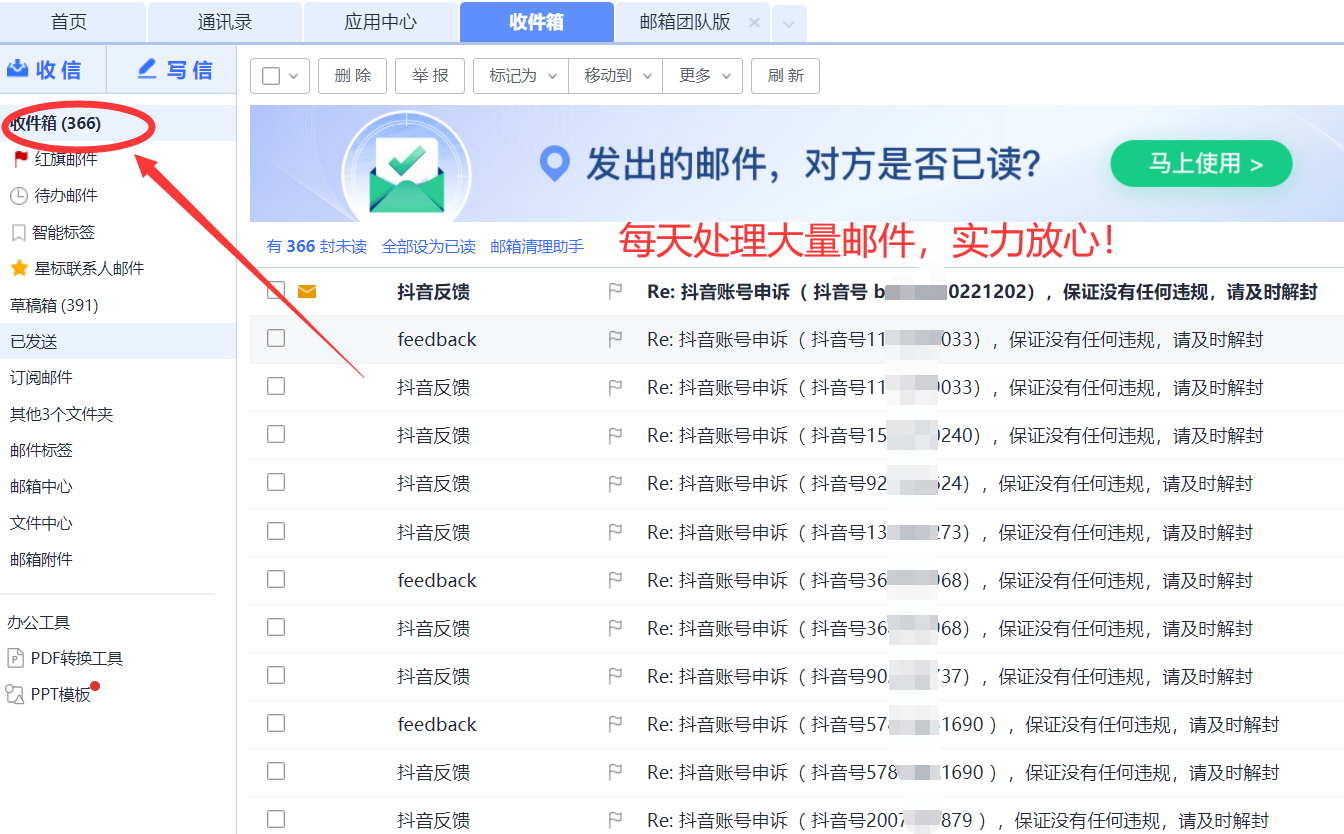The height and width of the screenshot is (834, 1344).
Task: Flag the feedback email with 抖音号36
Action: pyautogui.click(x=615, y=580)
